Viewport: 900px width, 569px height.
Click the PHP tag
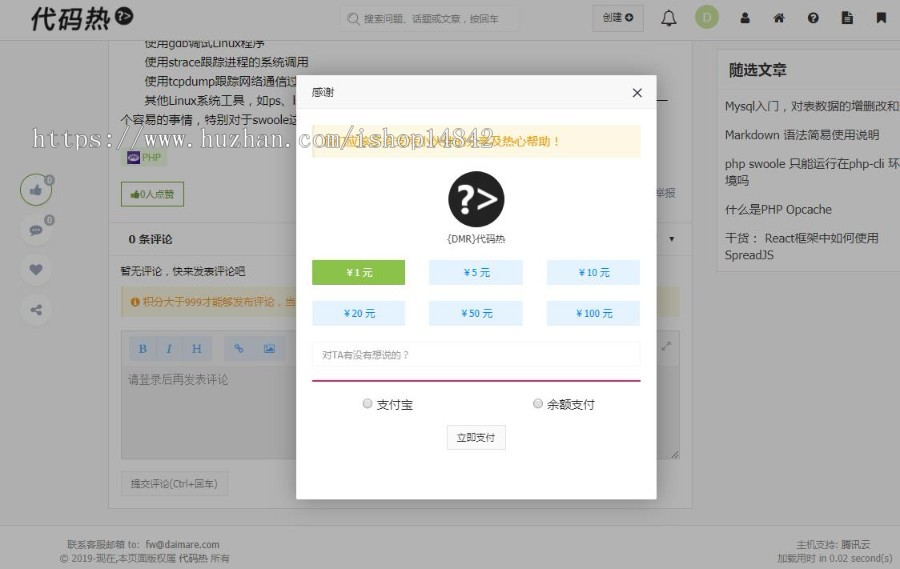click(x=145, y=158)
